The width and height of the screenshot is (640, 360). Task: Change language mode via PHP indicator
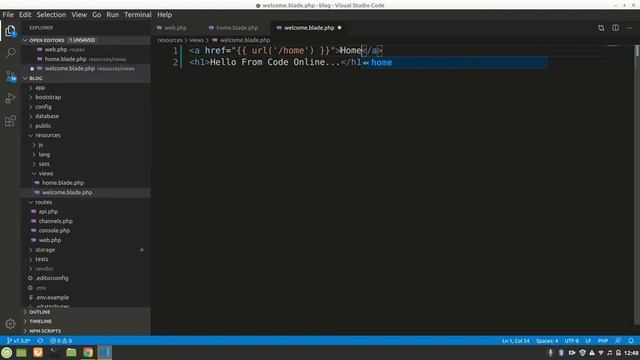603,340
